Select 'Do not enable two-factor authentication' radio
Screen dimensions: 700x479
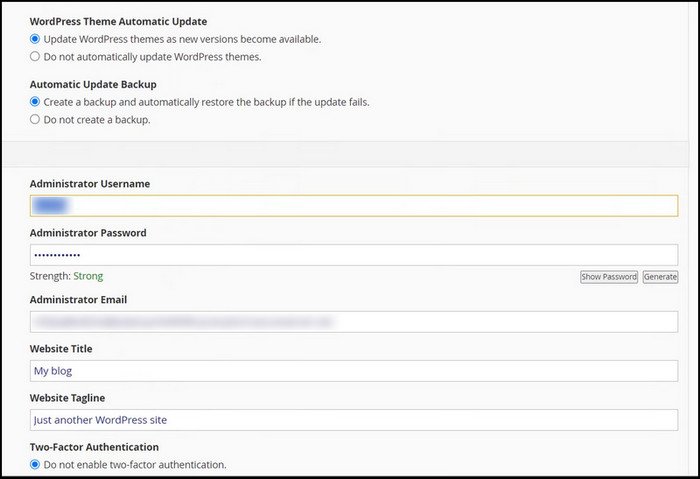(x=35, y=465)
